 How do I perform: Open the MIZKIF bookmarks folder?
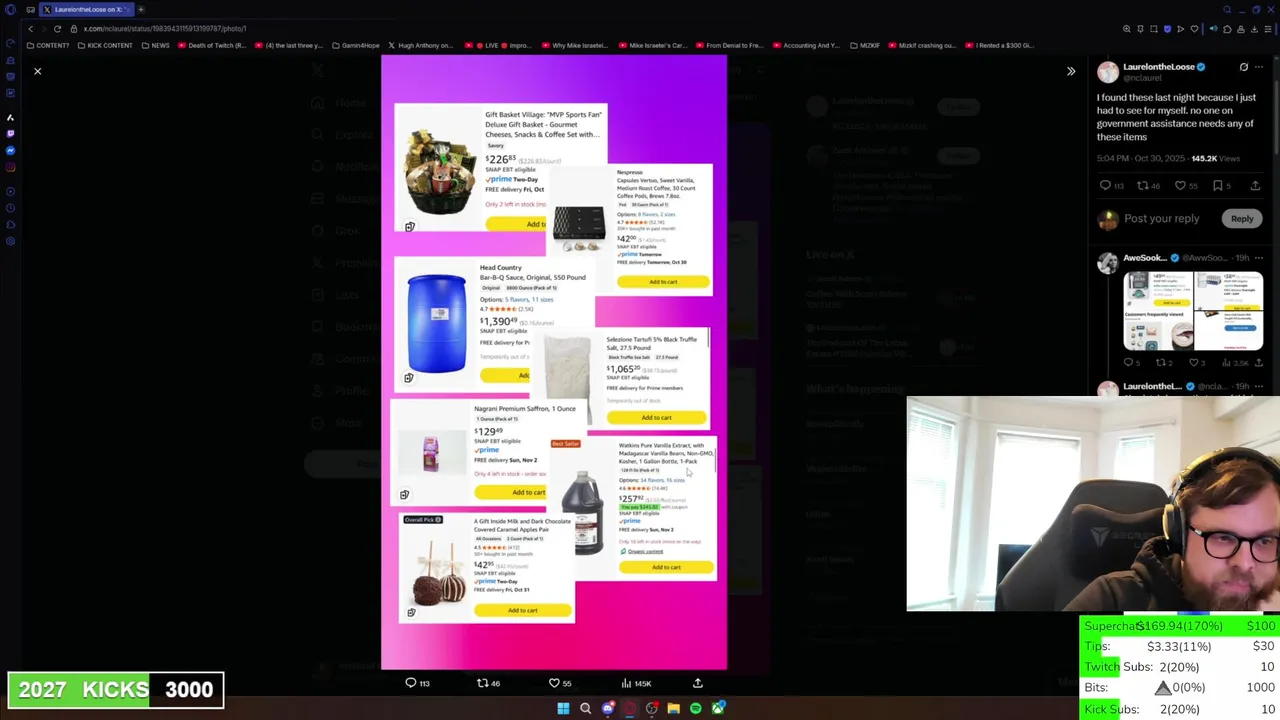(x=865, y=45)
